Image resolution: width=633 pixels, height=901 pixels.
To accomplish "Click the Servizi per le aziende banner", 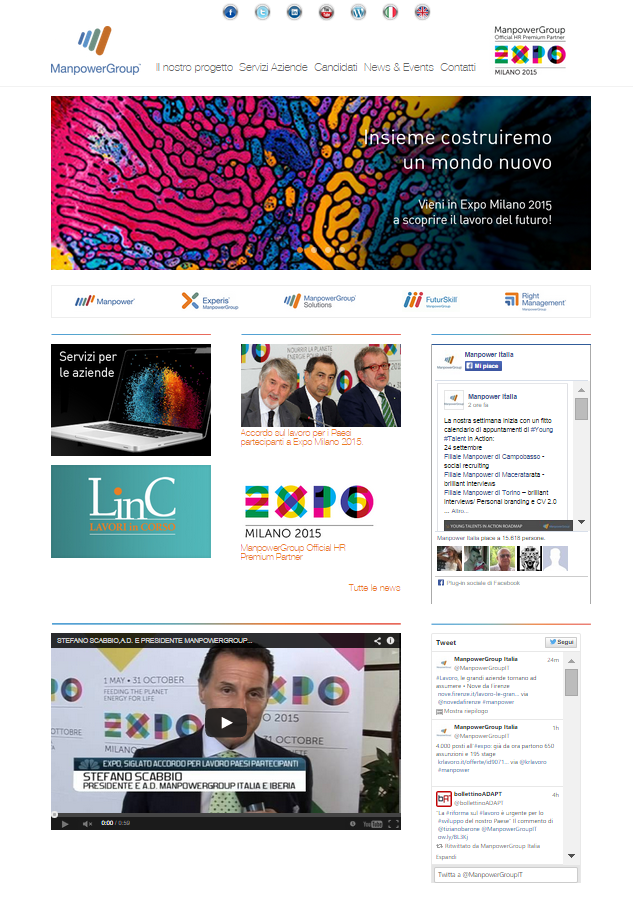I will (x=131, y=400).
